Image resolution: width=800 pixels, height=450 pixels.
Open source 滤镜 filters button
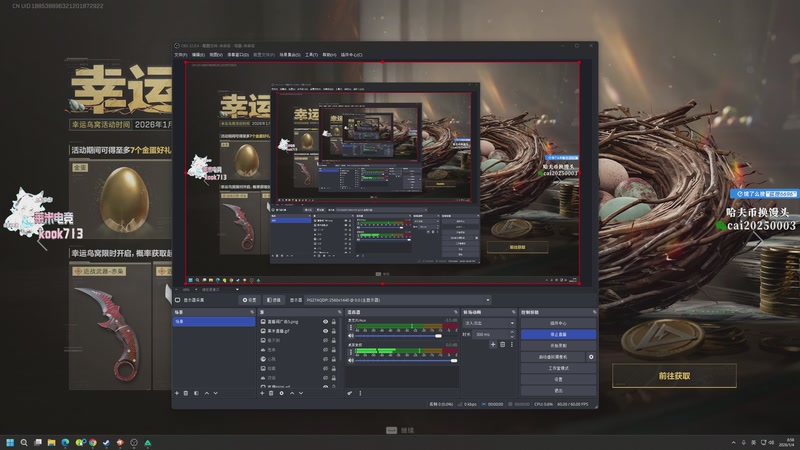[x=274, y=300]
